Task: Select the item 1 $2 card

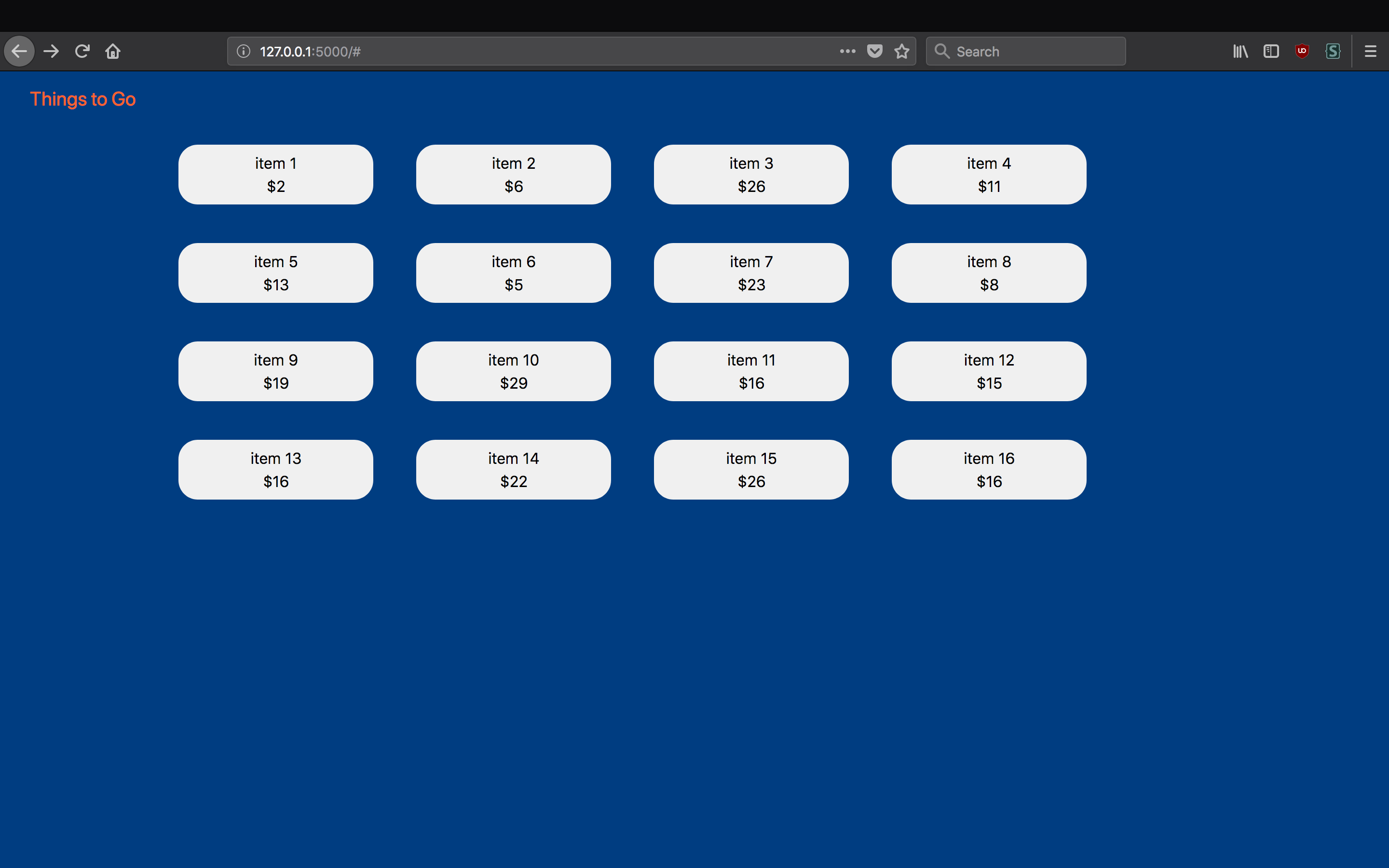Action: [x=275, y=175]
